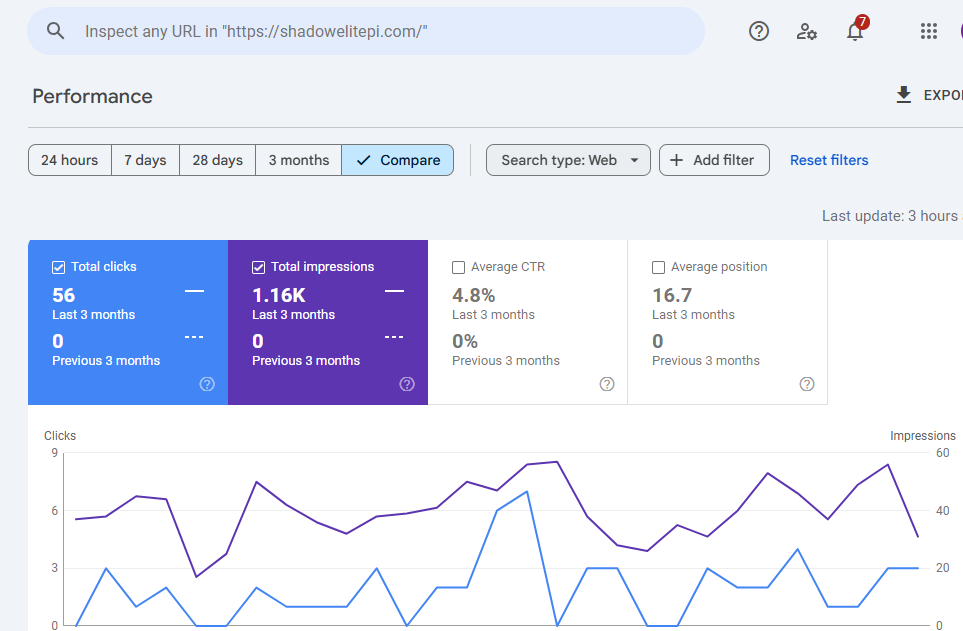Open the Google apps grid
This screenshot has width=963, height=631.
[929, 31]
